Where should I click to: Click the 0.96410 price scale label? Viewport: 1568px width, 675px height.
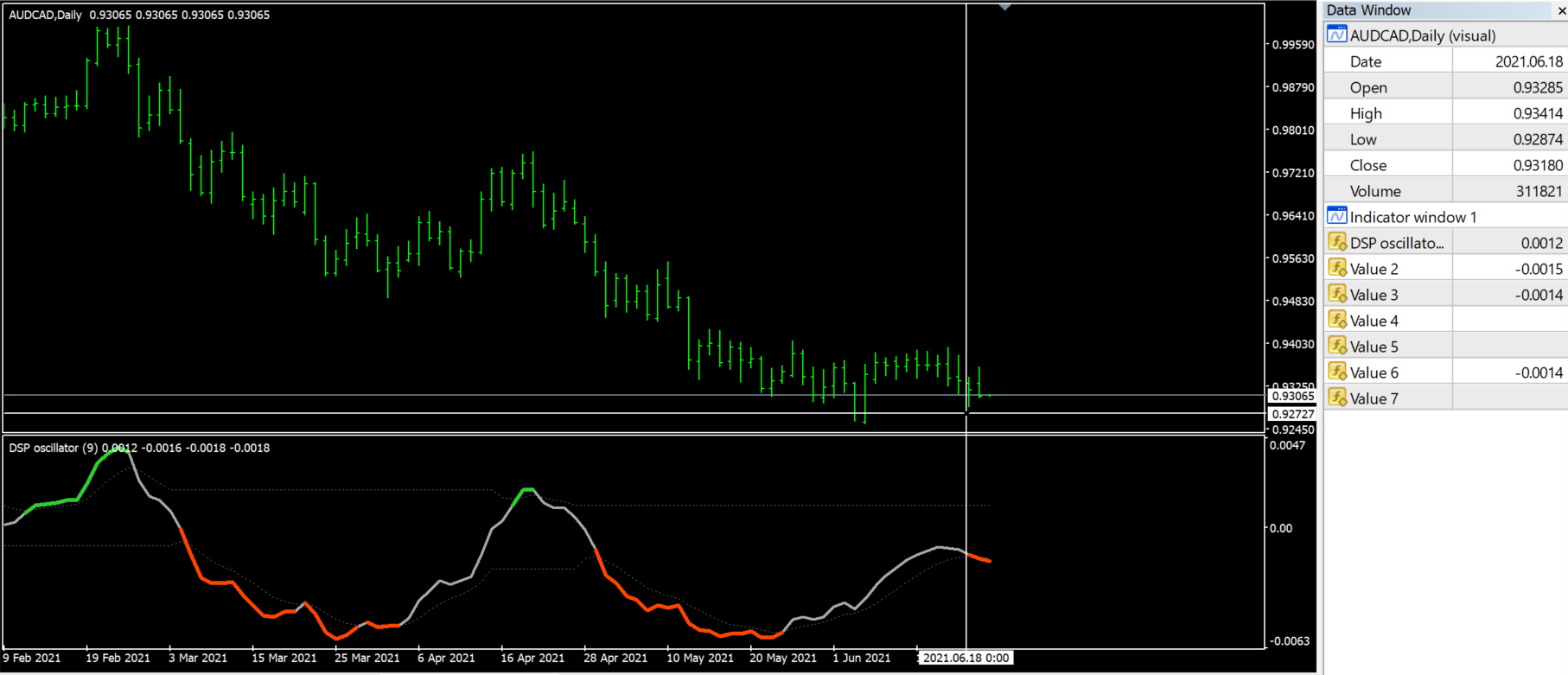(x=1293, y=216)
